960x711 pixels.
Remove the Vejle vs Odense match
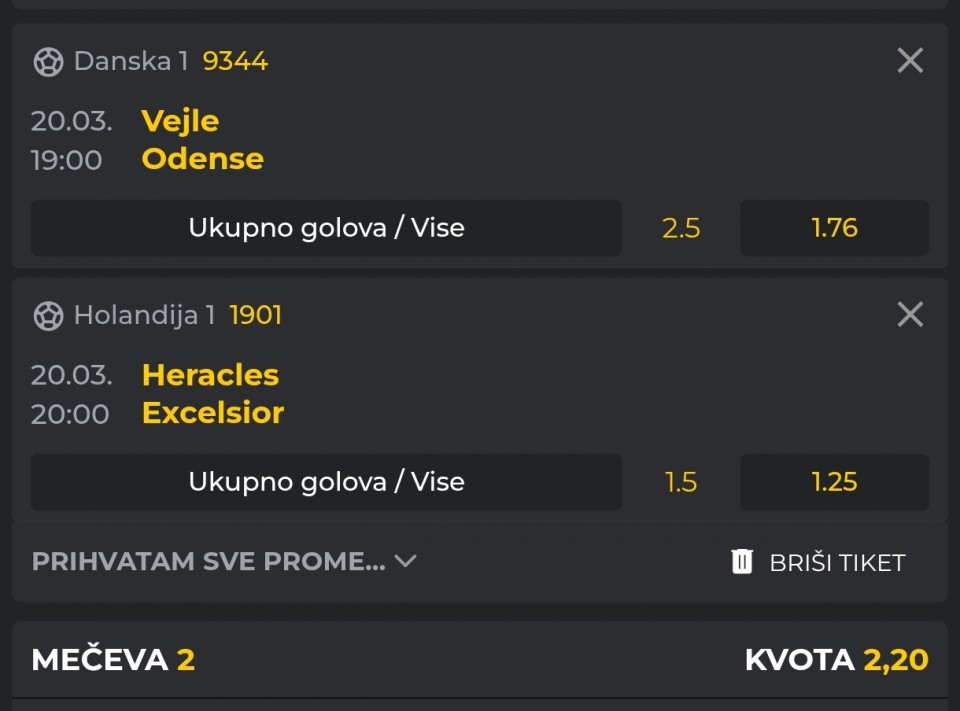coord(910,61)
